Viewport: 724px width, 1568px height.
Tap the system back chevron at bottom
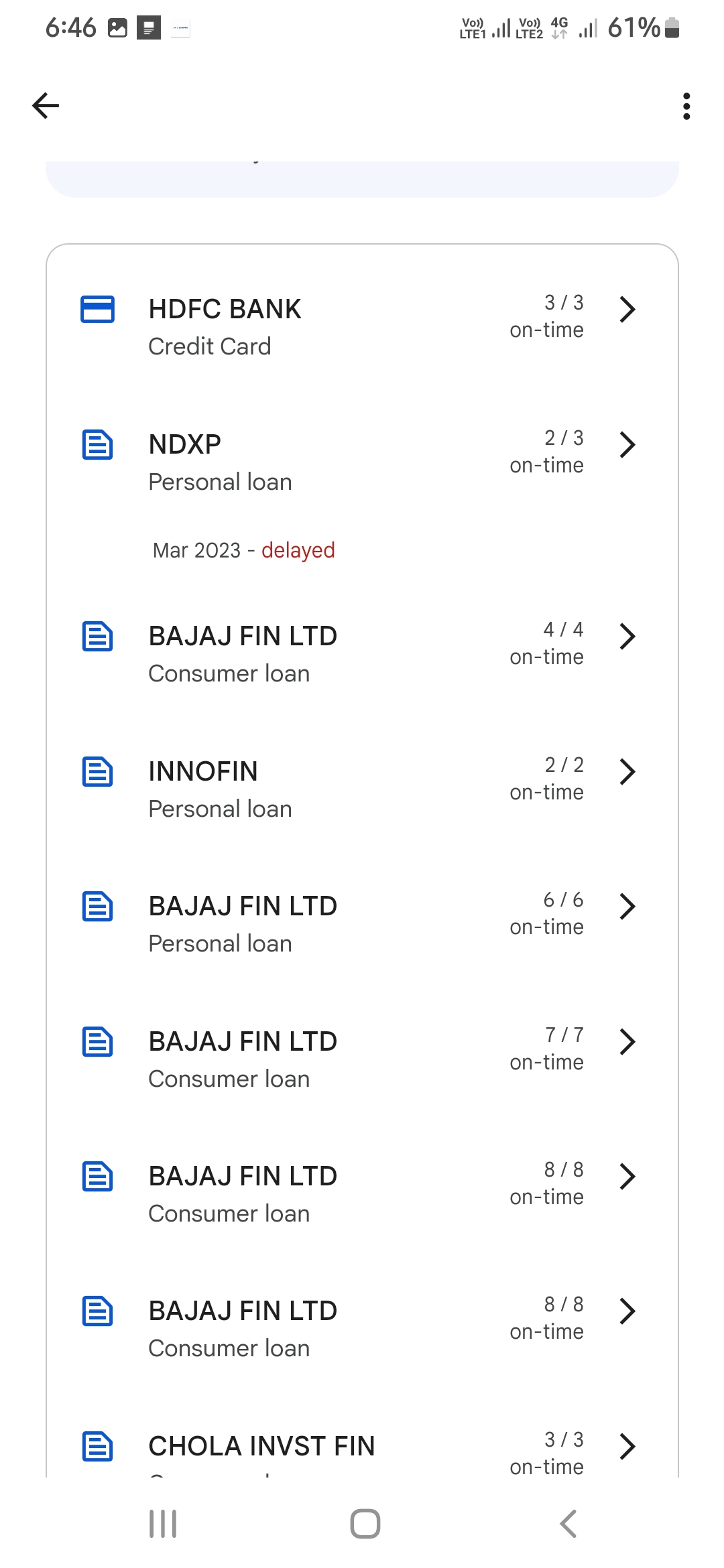(568, 1524)
